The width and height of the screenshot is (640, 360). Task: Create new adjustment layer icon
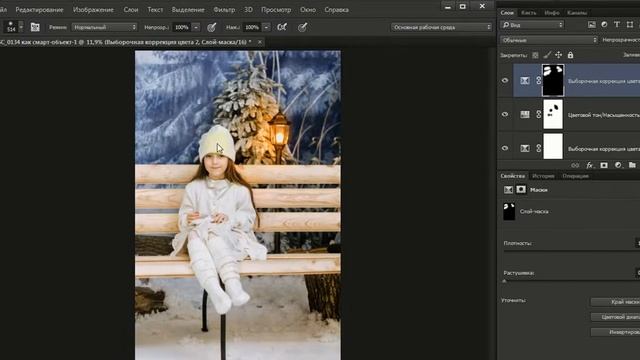(x=618, y=165)
